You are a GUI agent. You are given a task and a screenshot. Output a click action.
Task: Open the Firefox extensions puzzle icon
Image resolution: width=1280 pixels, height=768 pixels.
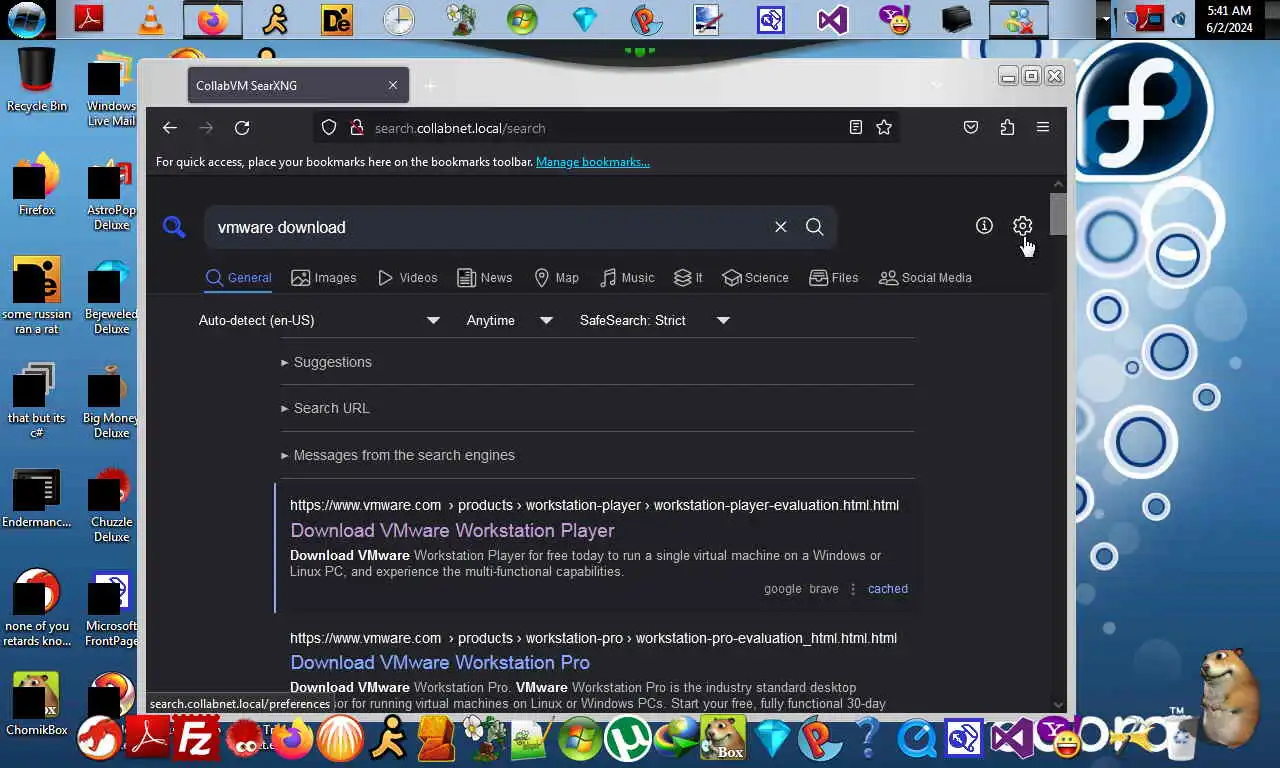1007,128
